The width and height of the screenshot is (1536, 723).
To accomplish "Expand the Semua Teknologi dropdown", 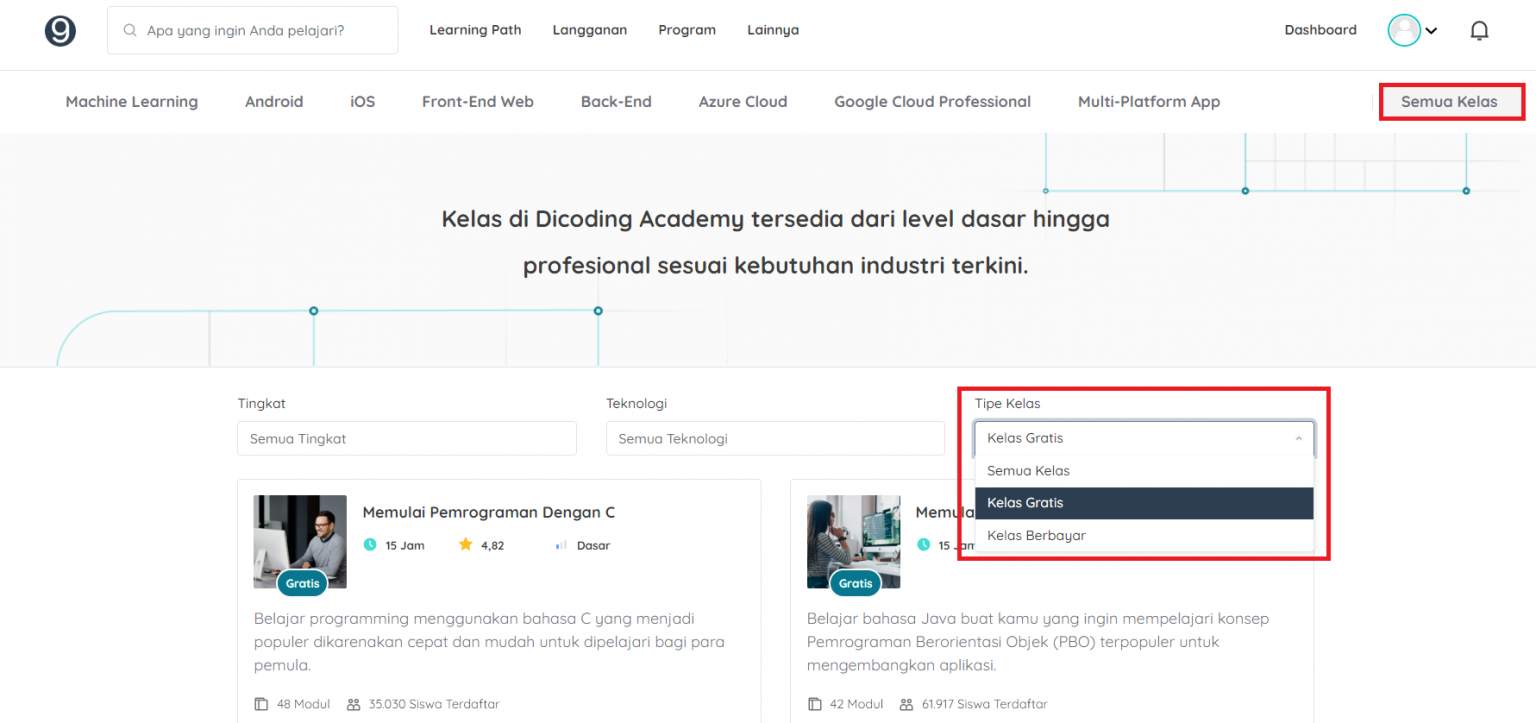I will pyautogui.click(x=775, y=438).
